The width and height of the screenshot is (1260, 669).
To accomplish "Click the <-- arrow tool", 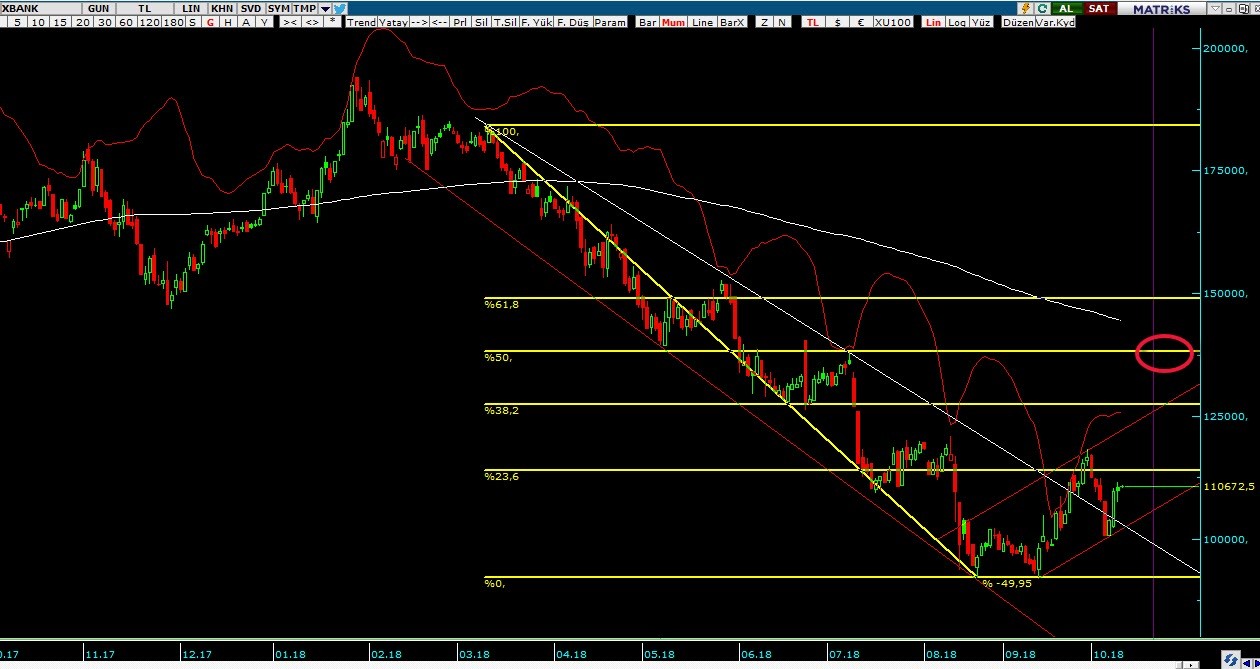I will coord(439,22).
